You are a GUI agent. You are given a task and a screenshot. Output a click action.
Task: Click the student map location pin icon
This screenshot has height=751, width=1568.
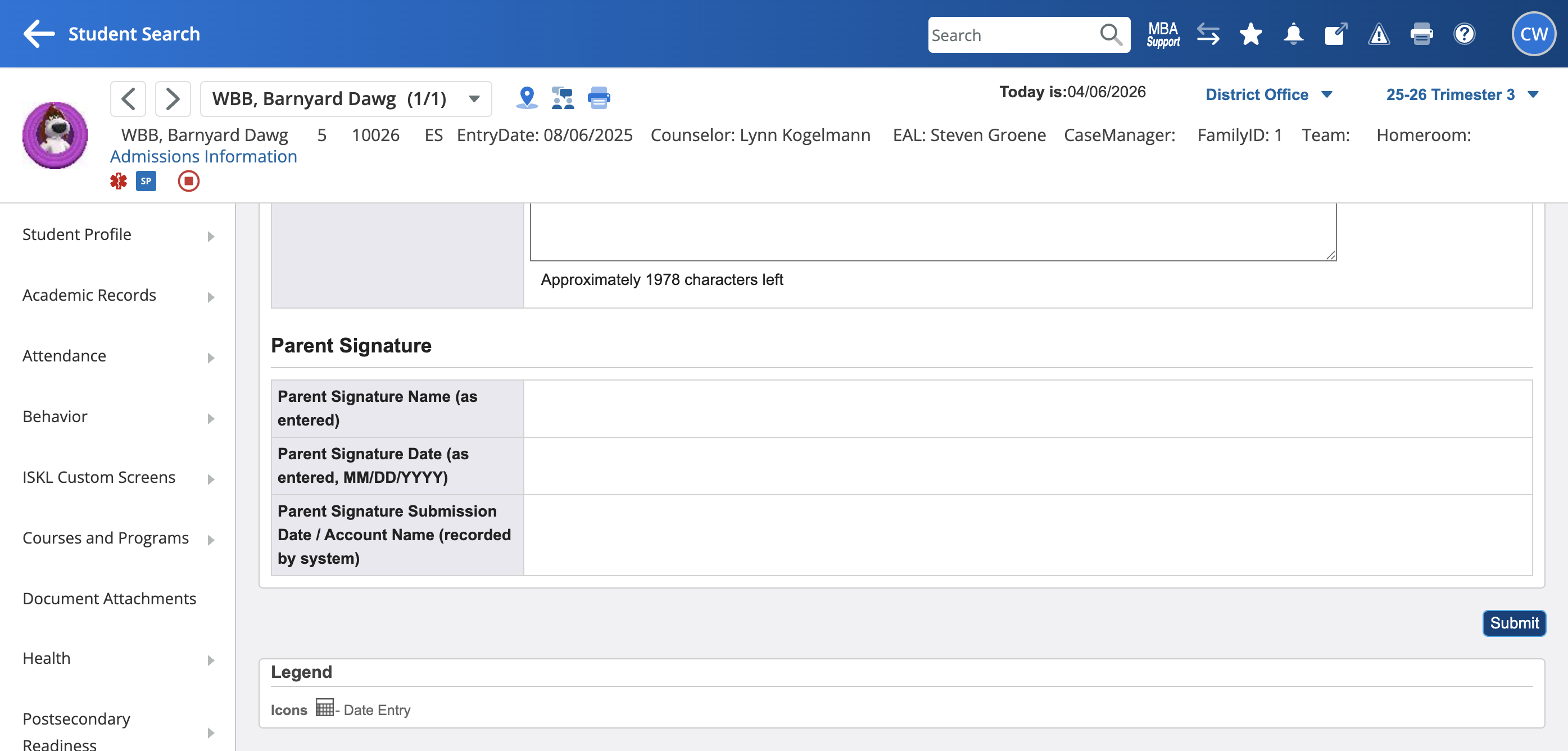click(527, 97)
